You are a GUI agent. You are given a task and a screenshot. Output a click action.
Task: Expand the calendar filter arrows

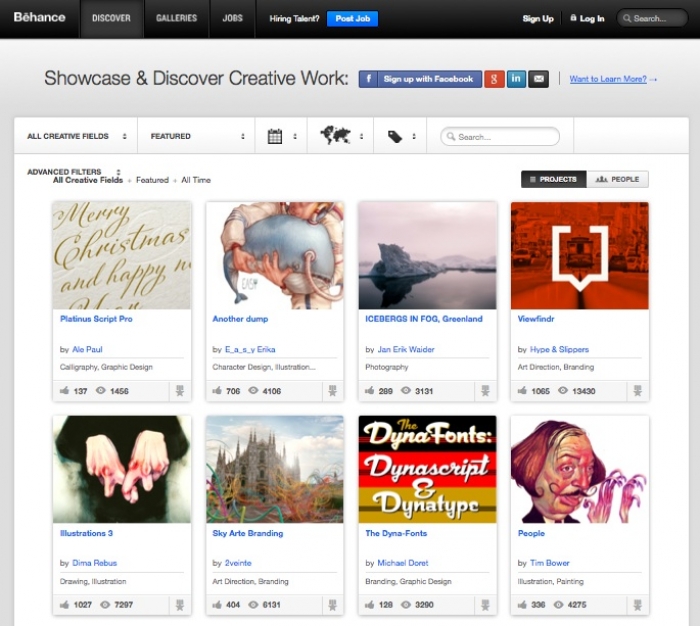click(x=295, y=136)
